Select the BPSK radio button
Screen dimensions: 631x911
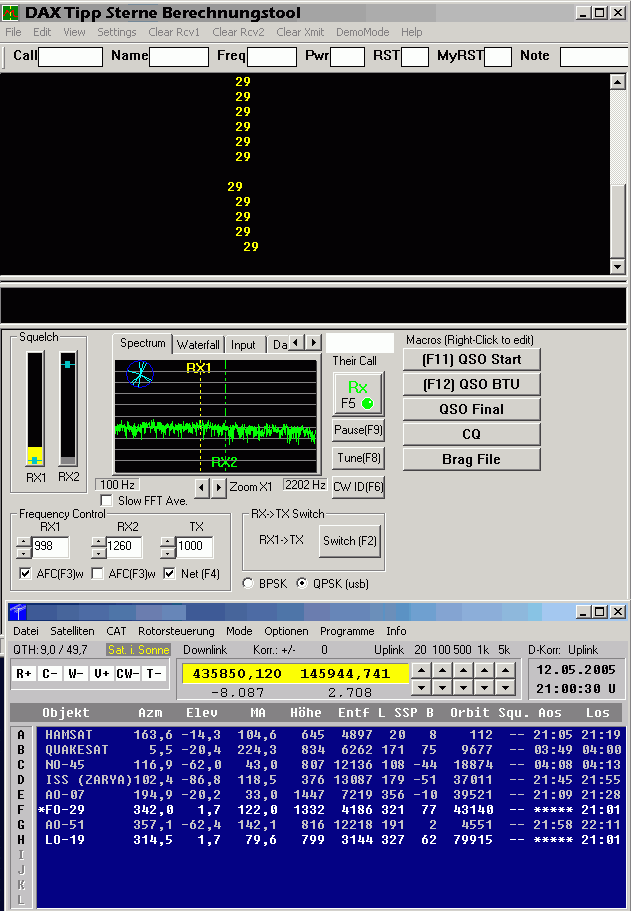coord(249,583)
